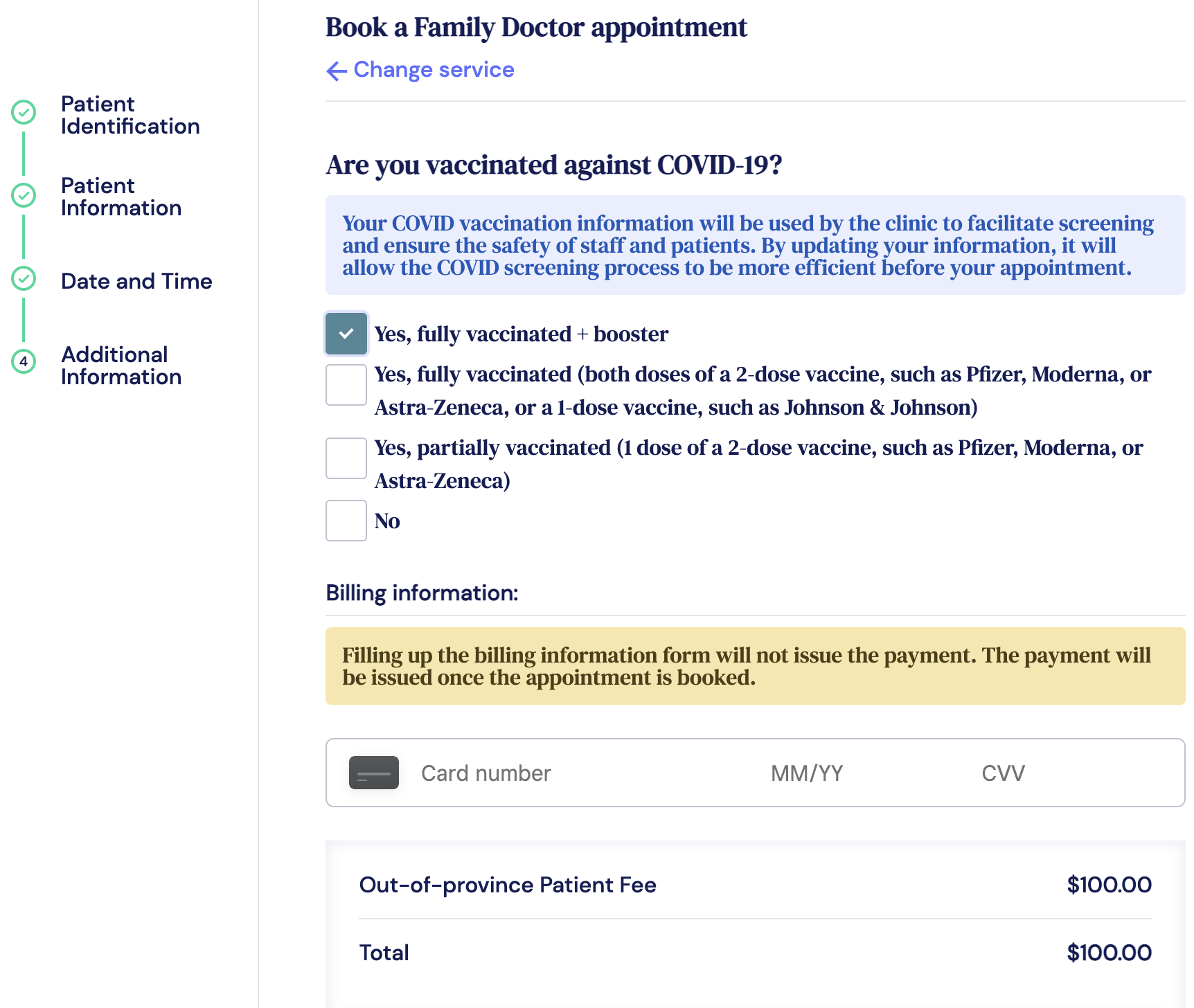Open the Patient Identification step
The height and width of the screenshot is (1008, 1194).
click(130, 115)
